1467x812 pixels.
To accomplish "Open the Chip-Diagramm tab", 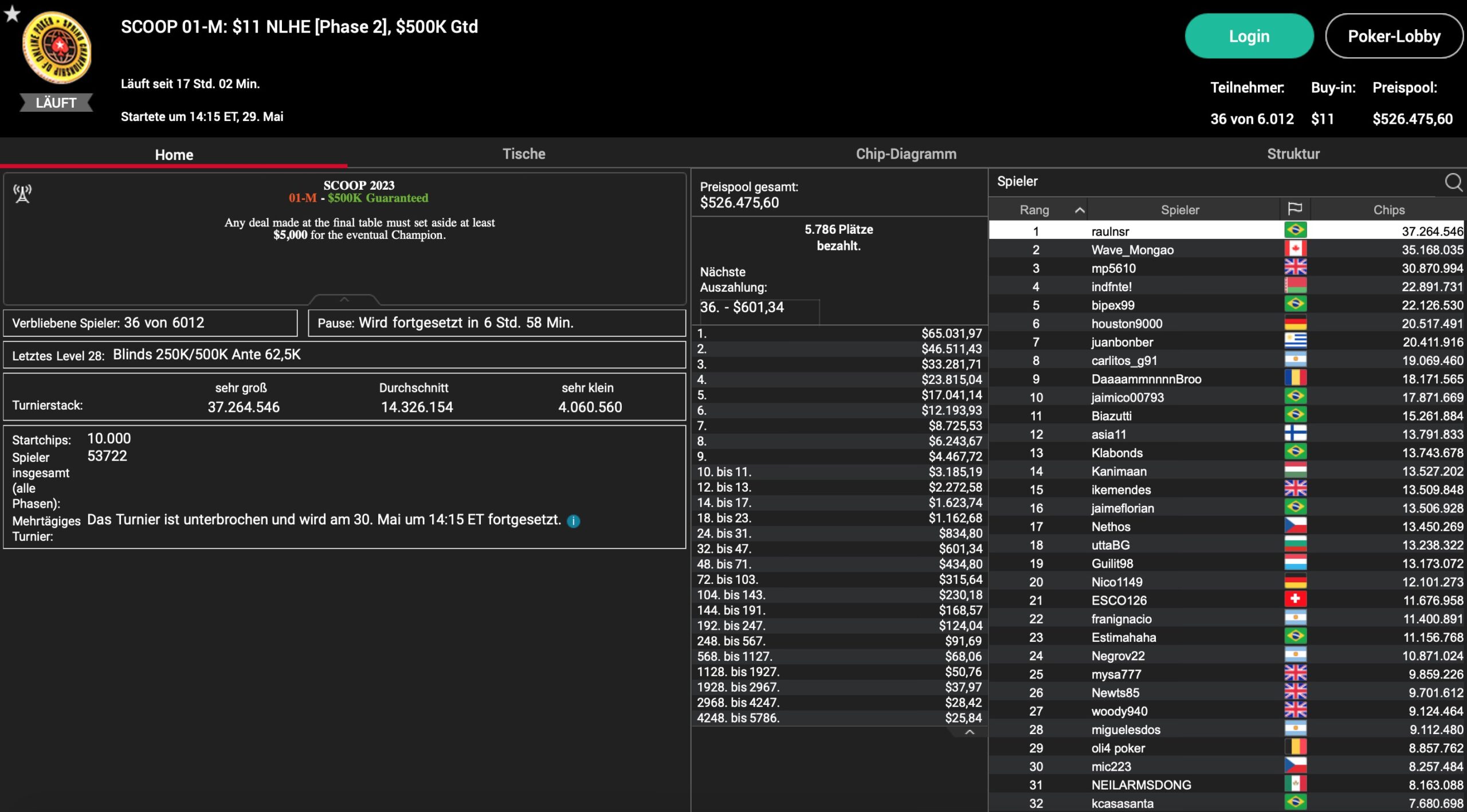I will pos(905,154).
